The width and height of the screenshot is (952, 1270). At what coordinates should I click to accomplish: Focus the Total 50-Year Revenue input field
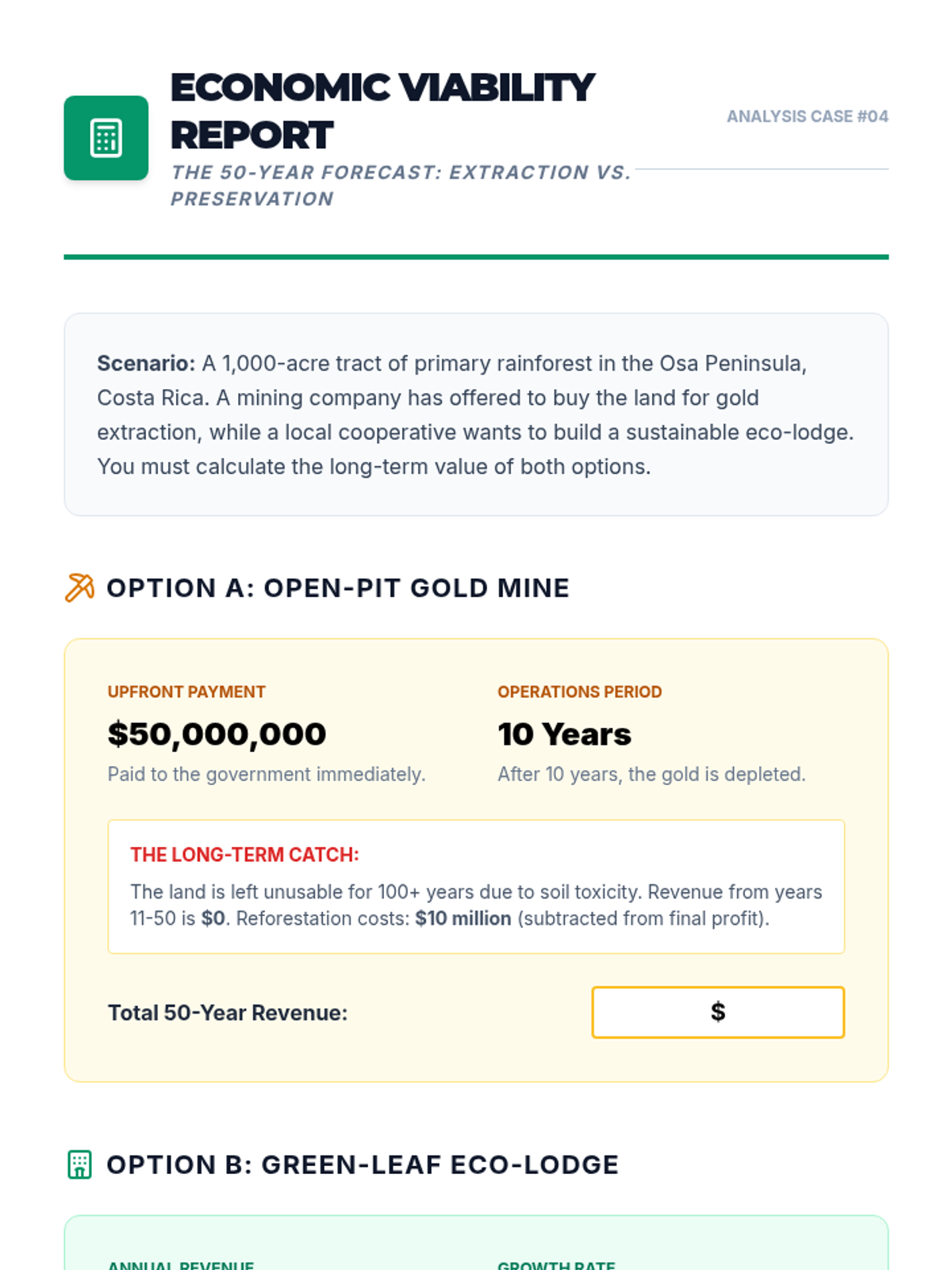tap(717, 1012)
